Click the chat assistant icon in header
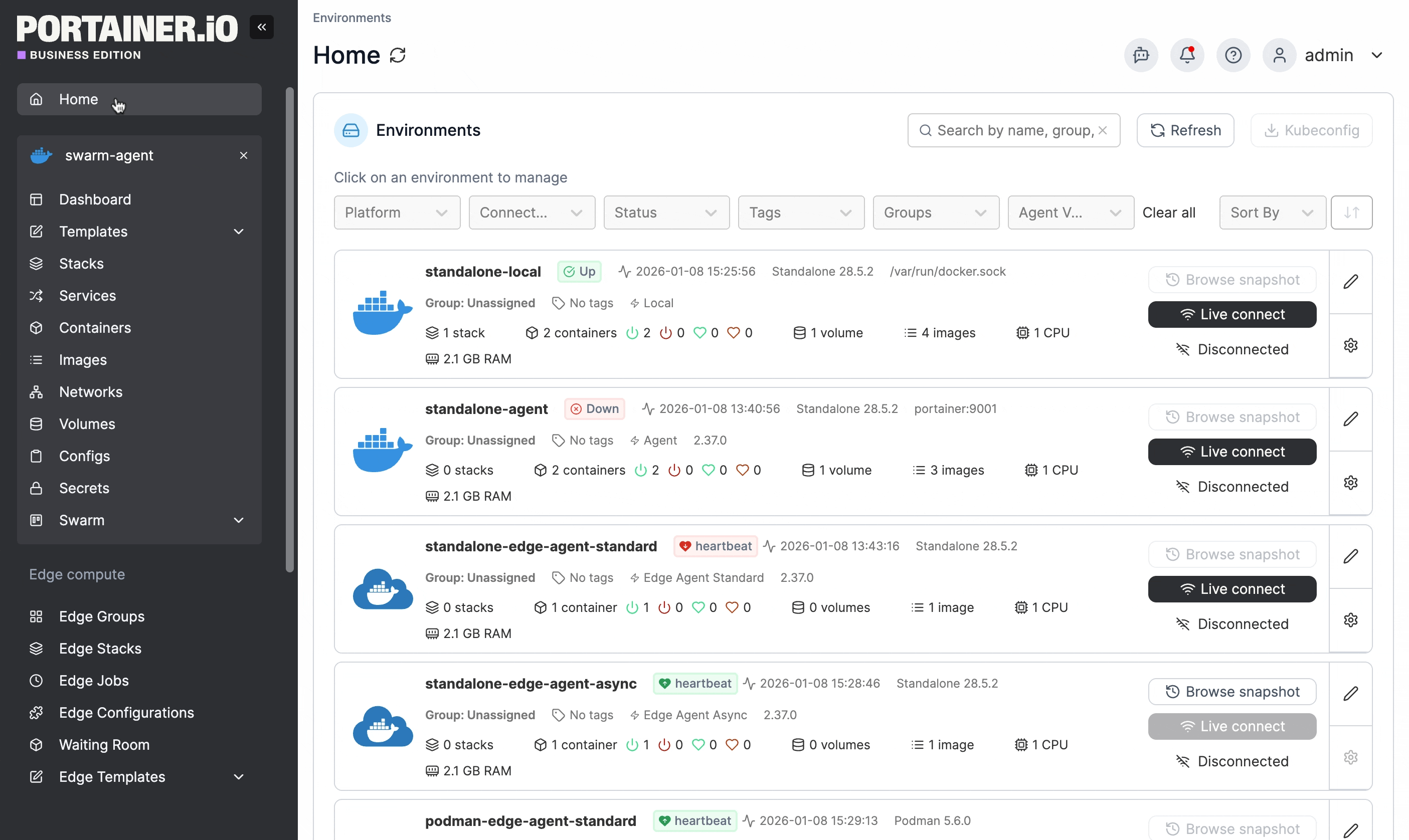The height and width of the screenshot is (840, 1409). coord(1140,55)
